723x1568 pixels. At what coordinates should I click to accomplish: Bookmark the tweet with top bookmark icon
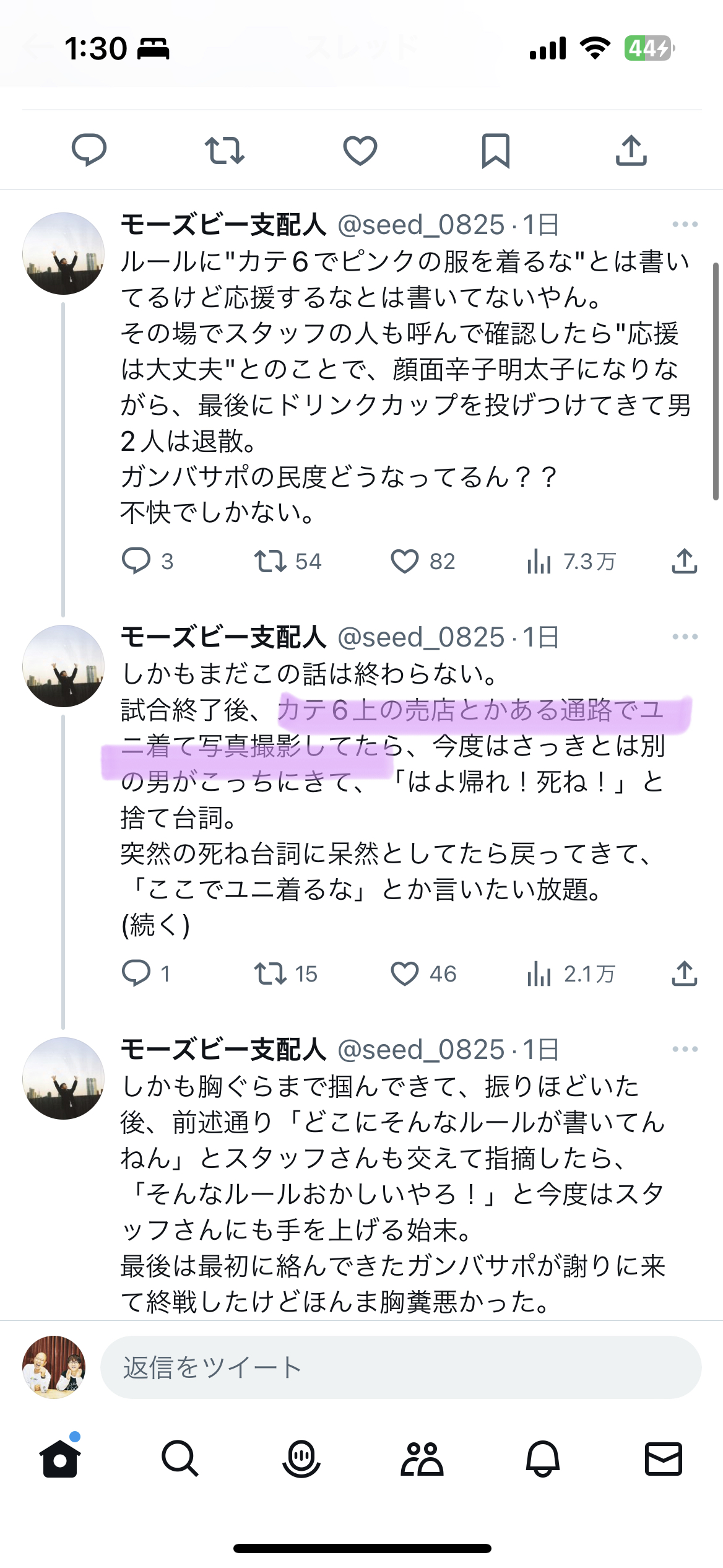point(495,150)
